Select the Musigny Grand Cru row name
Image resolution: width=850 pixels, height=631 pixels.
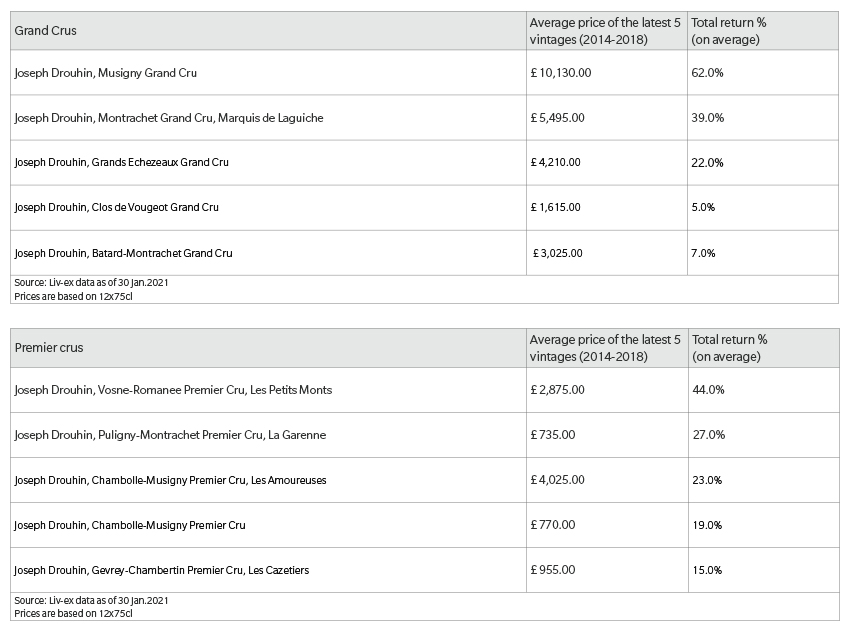click(x=106, y=73)
